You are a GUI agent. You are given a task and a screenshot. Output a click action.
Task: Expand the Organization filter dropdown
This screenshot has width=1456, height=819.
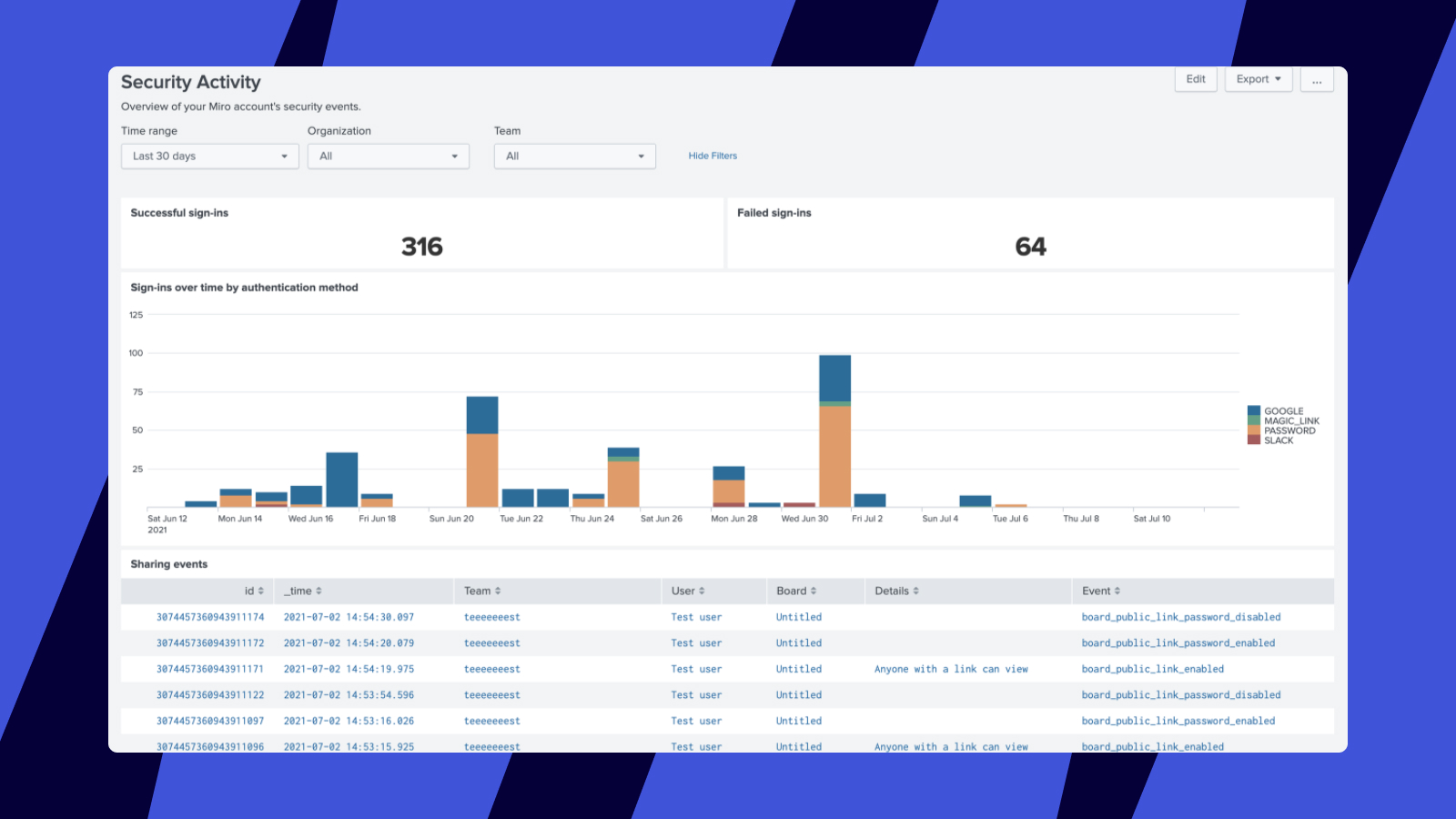click(x=389, y=157)
